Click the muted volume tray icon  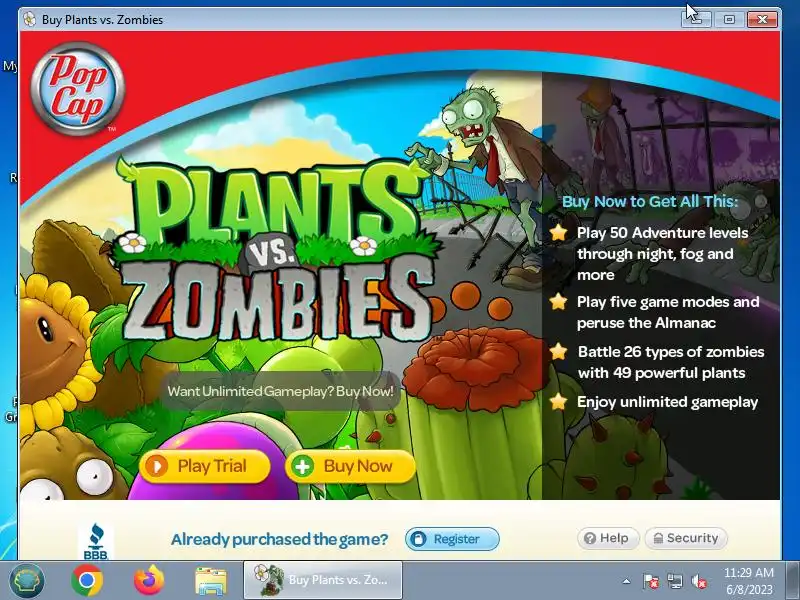click(698, 581)
